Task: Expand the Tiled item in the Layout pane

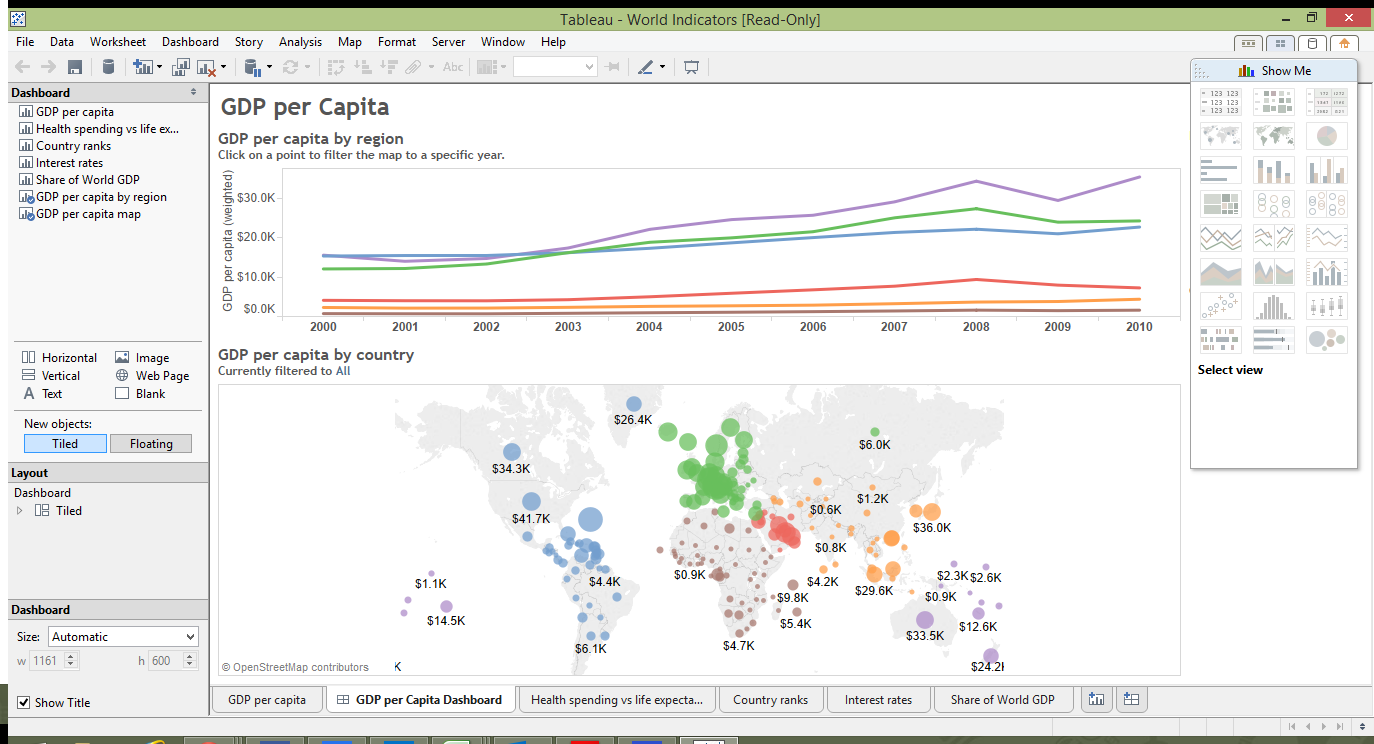Action: click(x=18, y=510)
